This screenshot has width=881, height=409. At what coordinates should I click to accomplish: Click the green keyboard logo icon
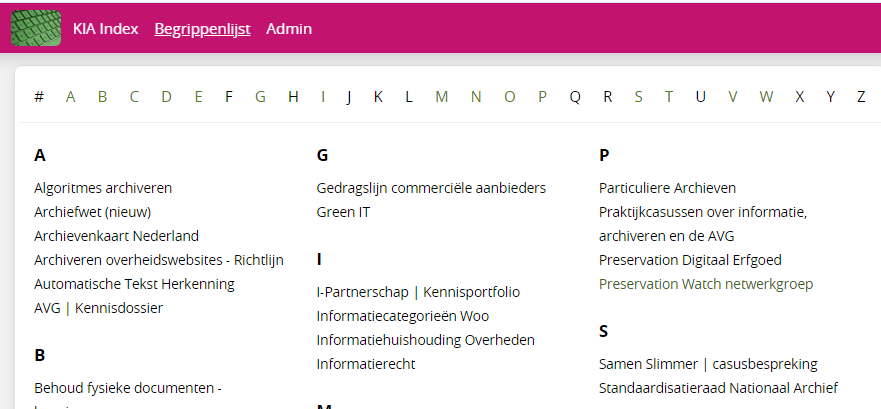(36, 28)
